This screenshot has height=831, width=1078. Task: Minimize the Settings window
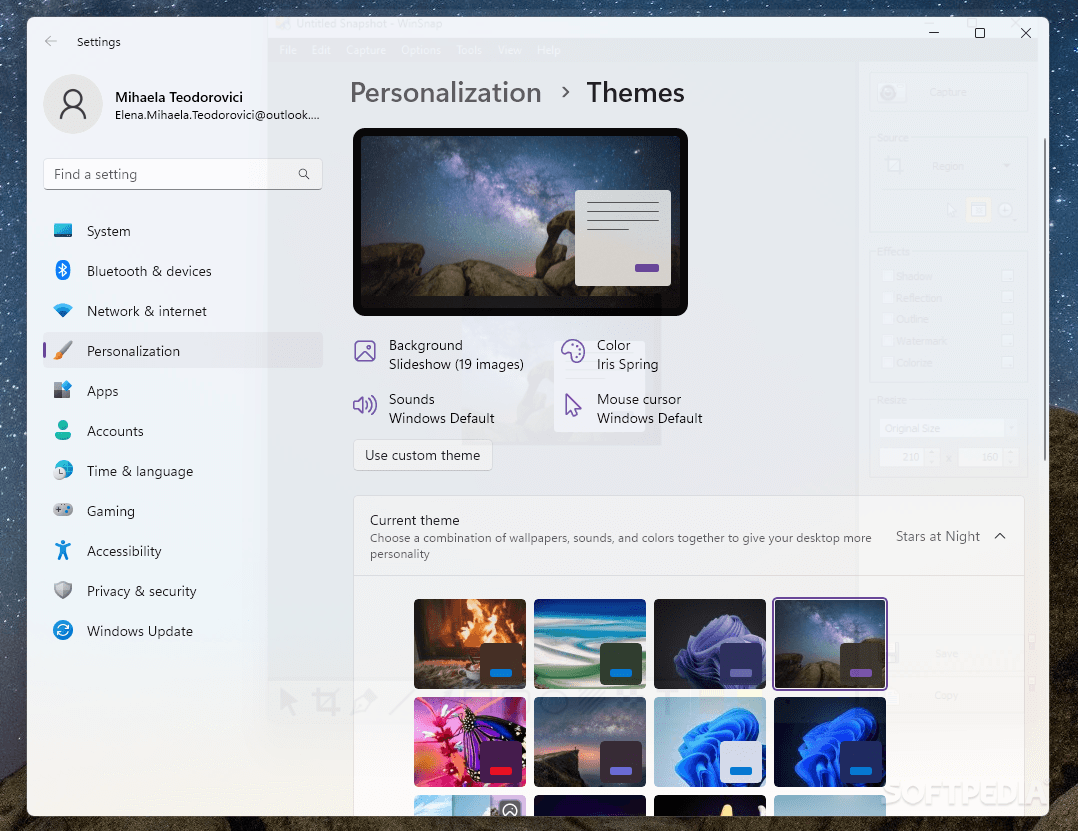[934, 32]
